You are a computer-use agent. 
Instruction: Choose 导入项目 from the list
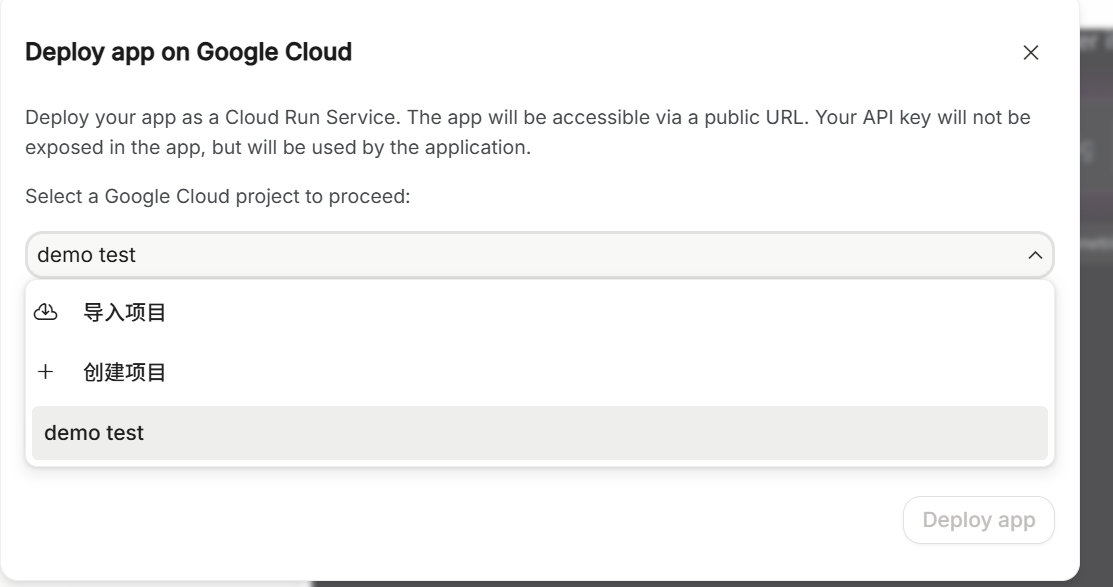click(539, 312)
